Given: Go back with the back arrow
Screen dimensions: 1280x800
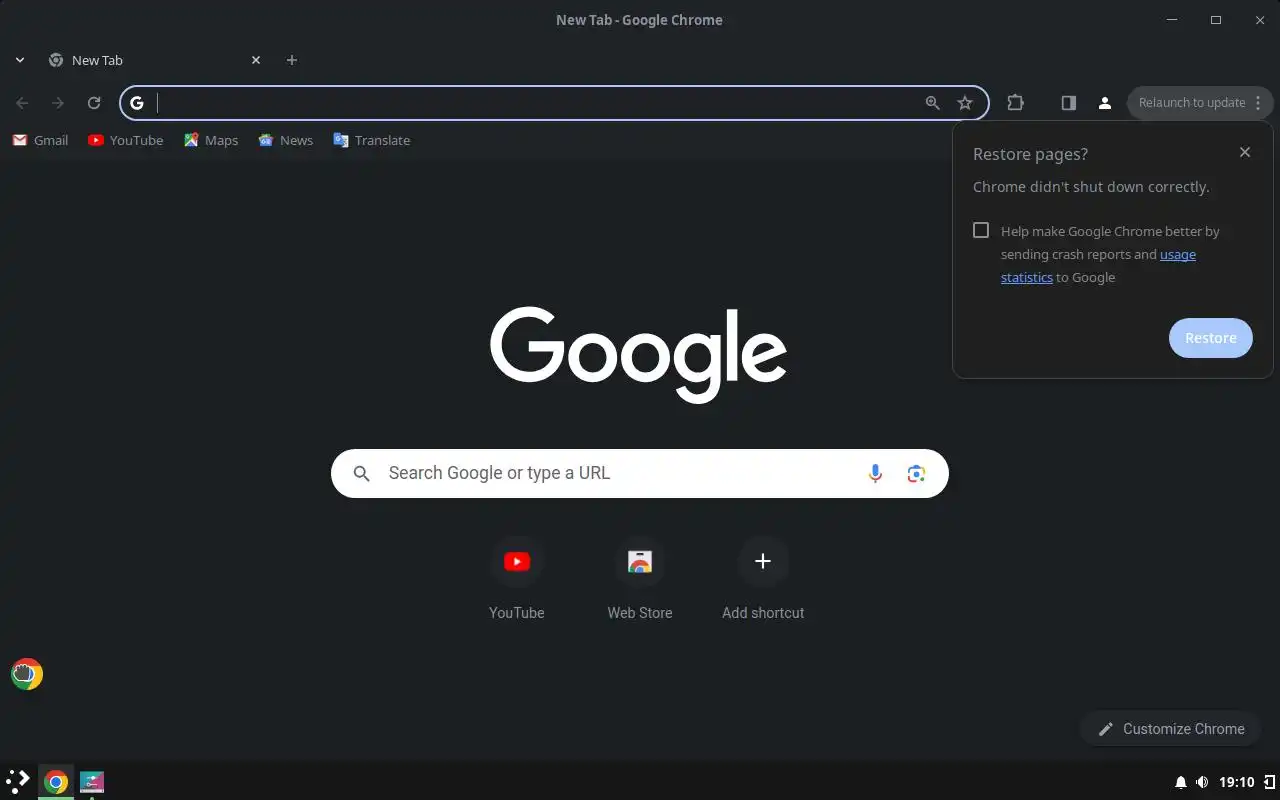Looking at the screenshot, I should (x=22, y=103).
